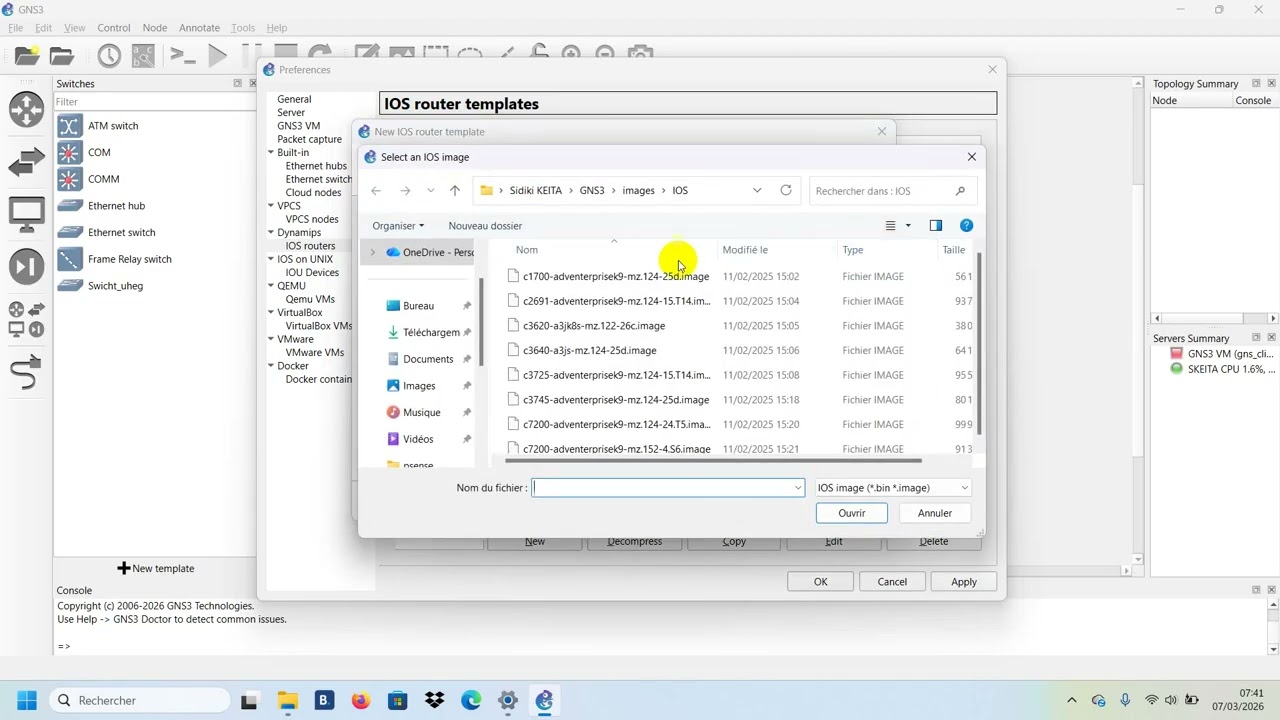Screen dimensions: 1280x720
Task: Click the Open project folder toolbar icon
Action: coord(62,56)
